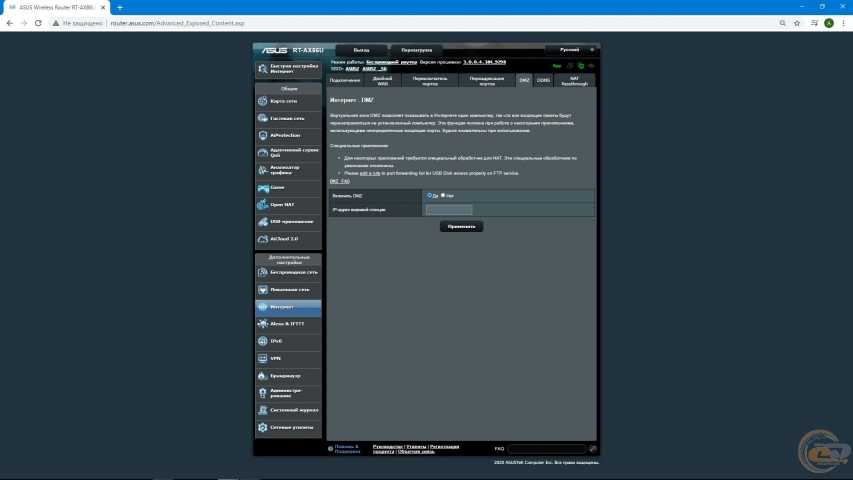The width and height of the screenshot is (853, 480).
Task: Open Network Tools (Сетевые утилиты)
Action: [x=288, y=428]
